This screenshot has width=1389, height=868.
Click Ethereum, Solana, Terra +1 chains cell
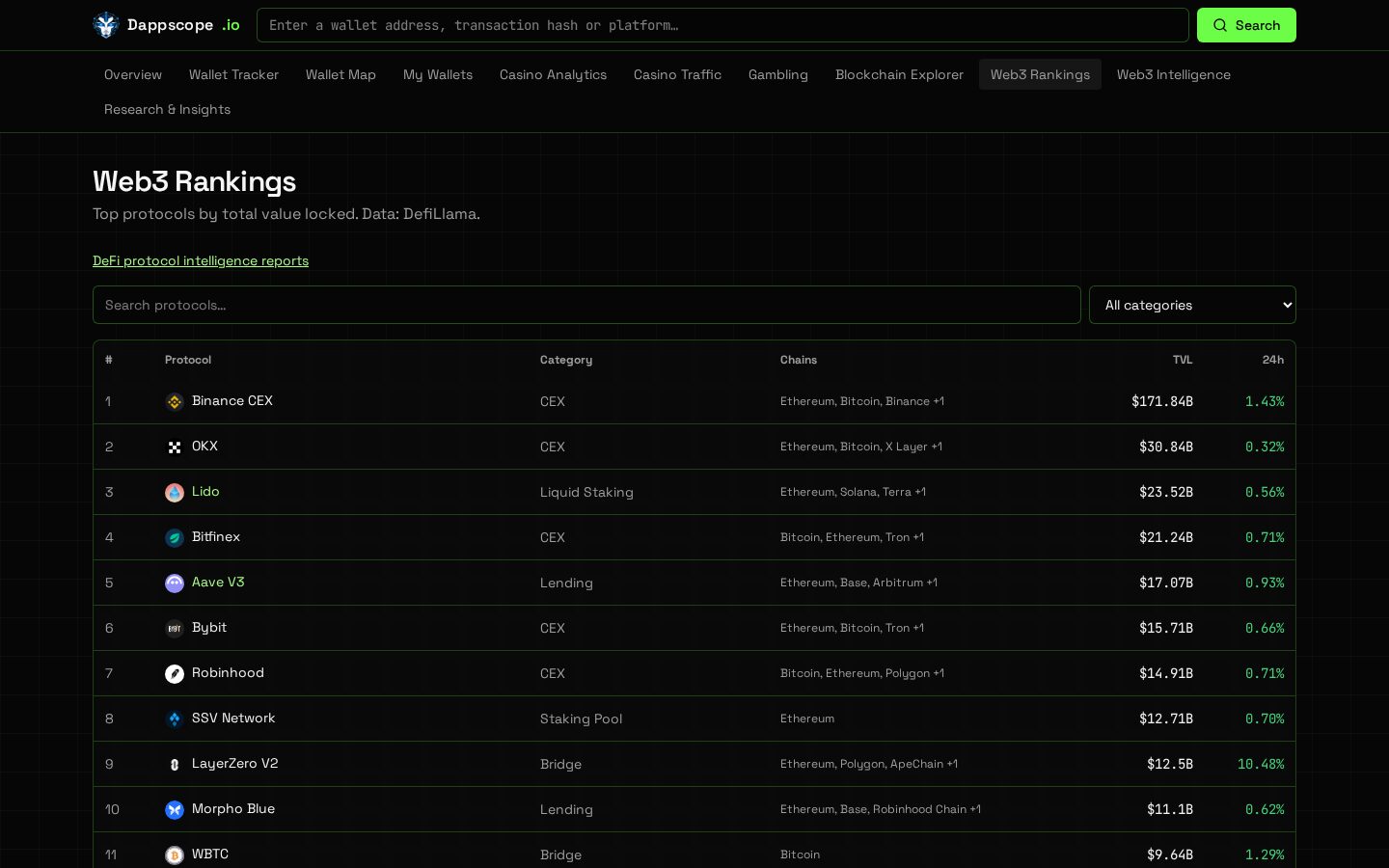coord(853,492)
